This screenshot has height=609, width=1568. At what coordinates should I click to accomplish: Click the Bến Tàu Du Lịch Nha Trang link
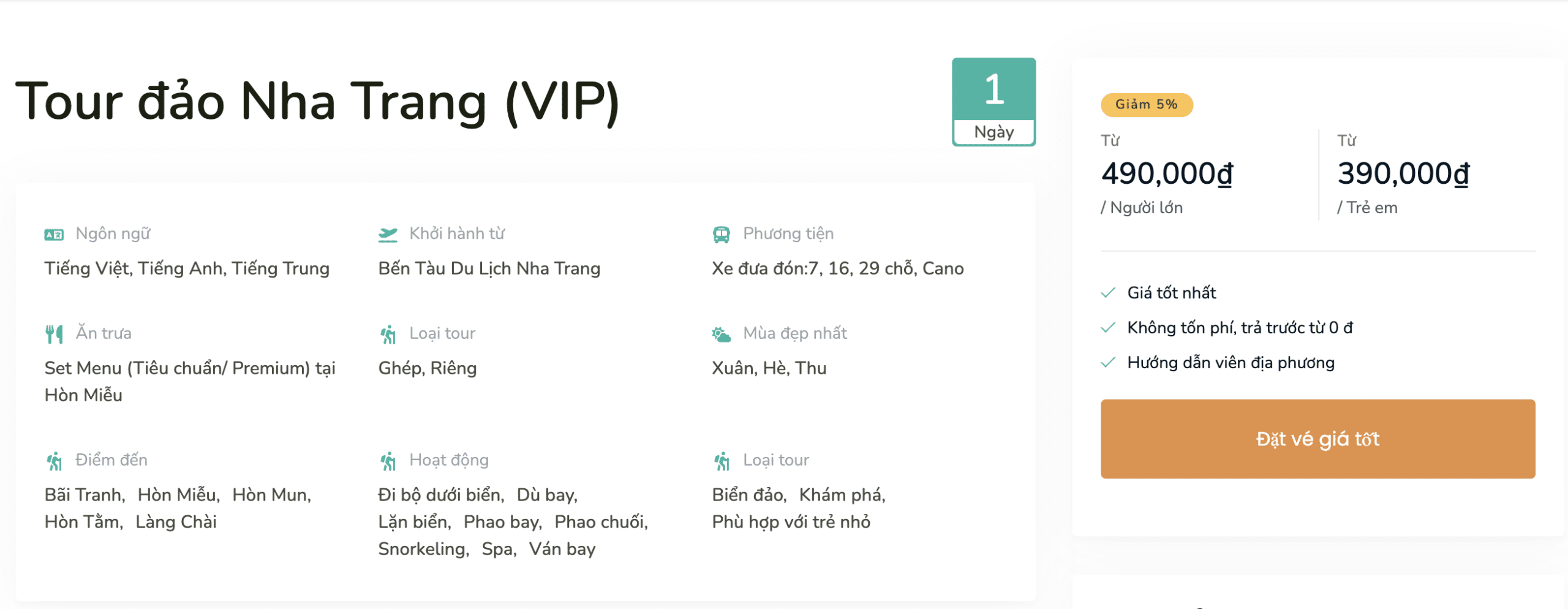(488, 268)
